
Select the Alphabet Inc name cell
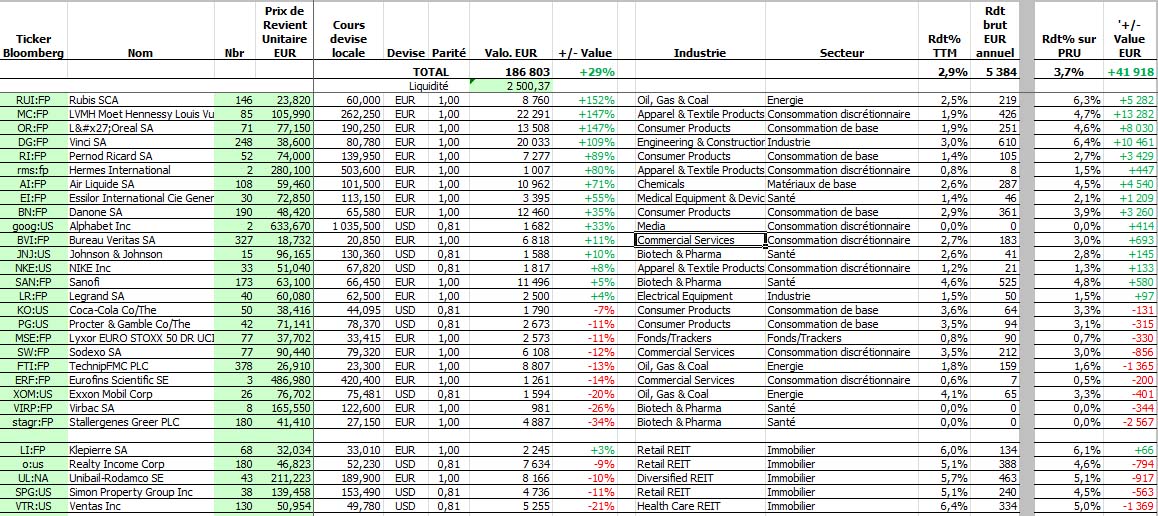coord(140,226)
